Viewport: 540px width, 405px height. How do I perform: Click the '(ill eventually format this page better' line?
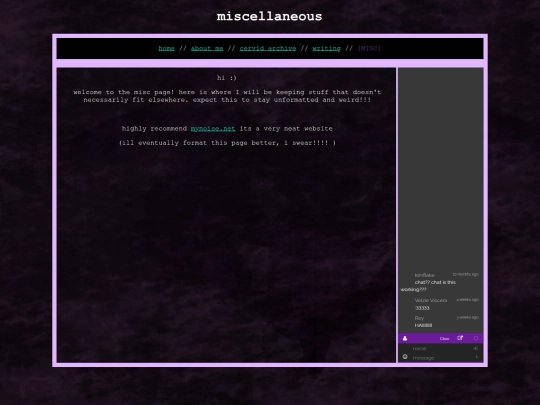227,143
